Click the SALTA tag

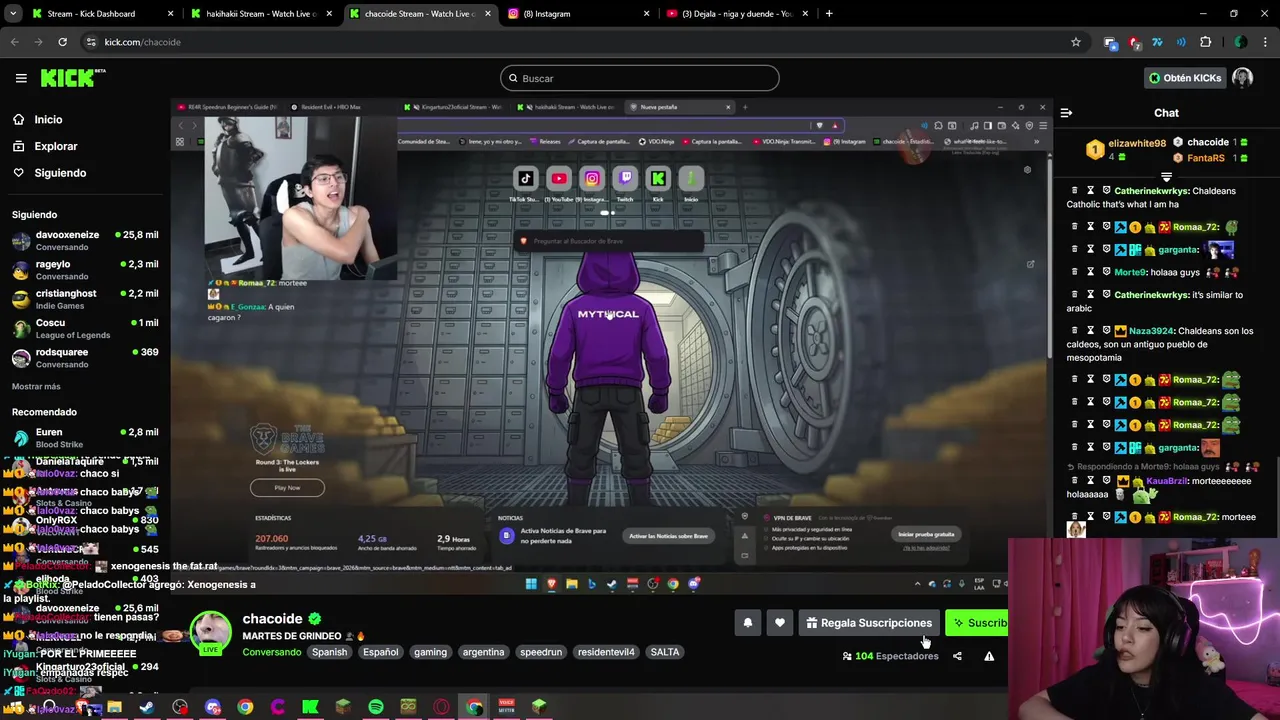click(x=665, y=652)
